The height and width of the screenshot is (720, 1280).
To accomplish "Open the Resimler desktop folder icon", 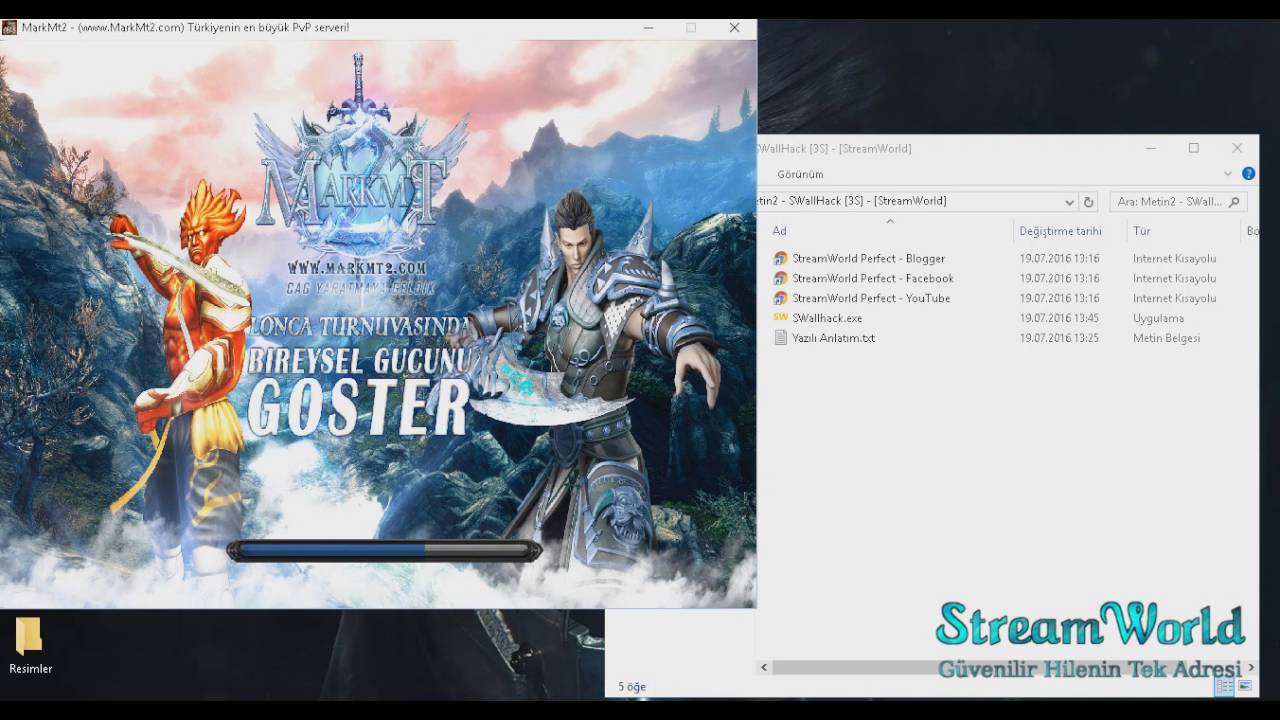I will [x=29, y=636].
